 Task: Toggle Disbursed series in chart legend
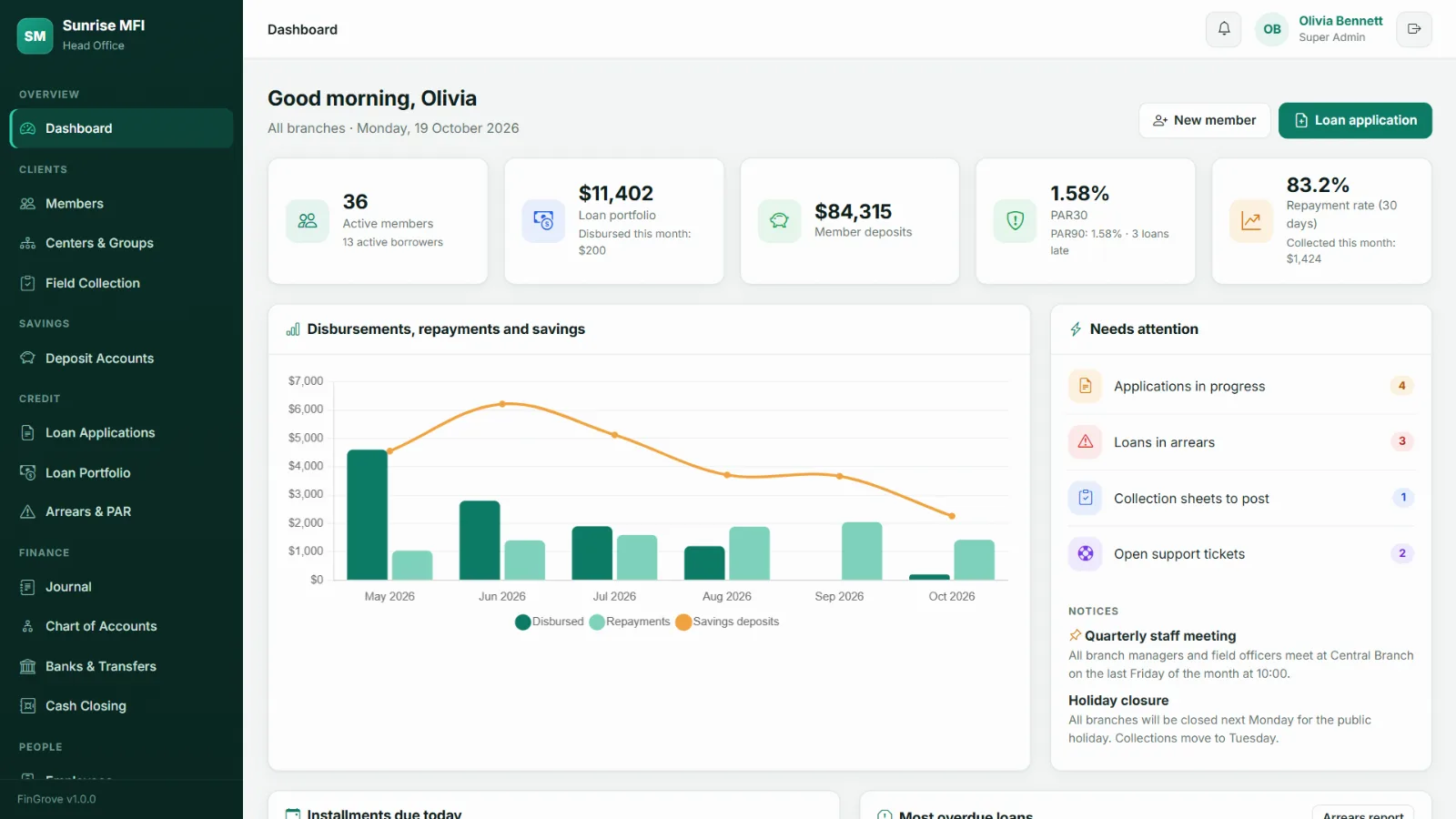click(550, 622)
